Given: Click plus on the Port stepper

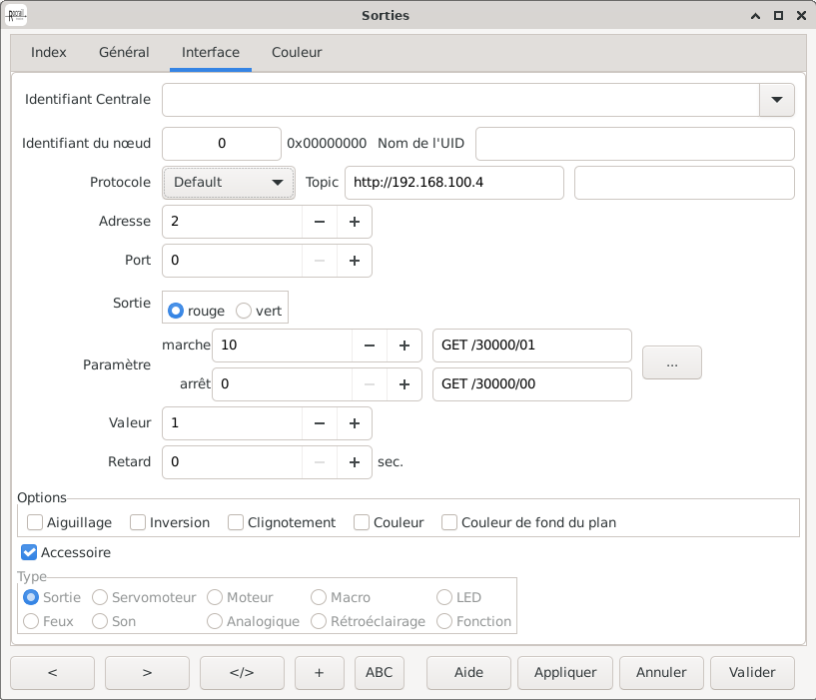Looking at the screenshot, I should pyautogui.click(x=354, y=260).
